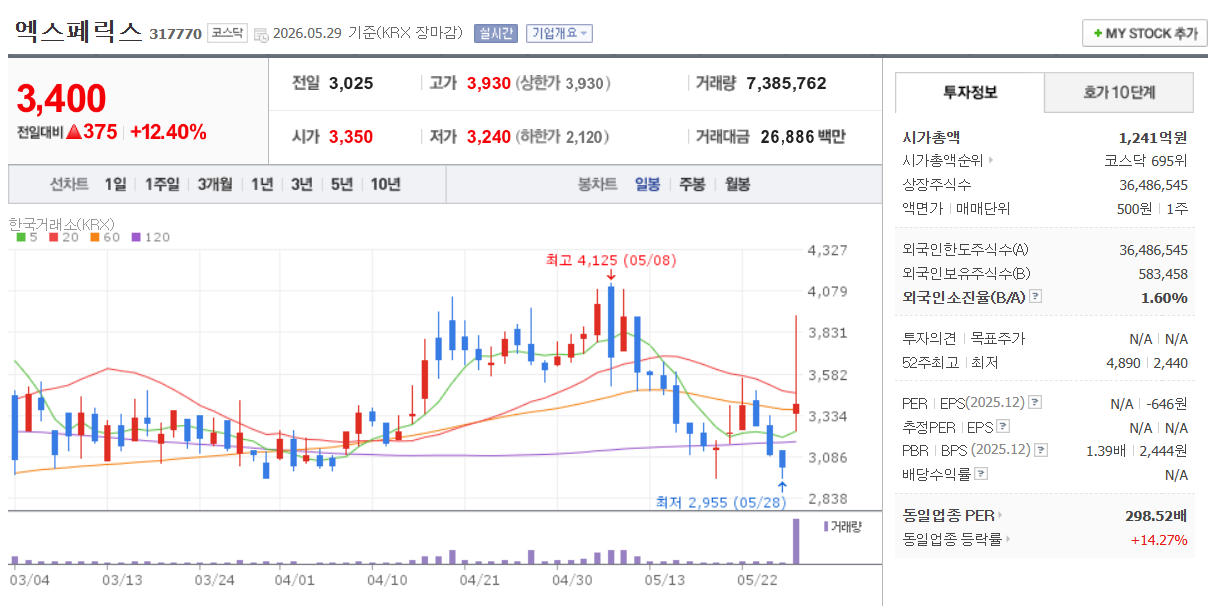Click the 거래량 value 7,385,762
The image size is (1219, 606).
(787, 83)
